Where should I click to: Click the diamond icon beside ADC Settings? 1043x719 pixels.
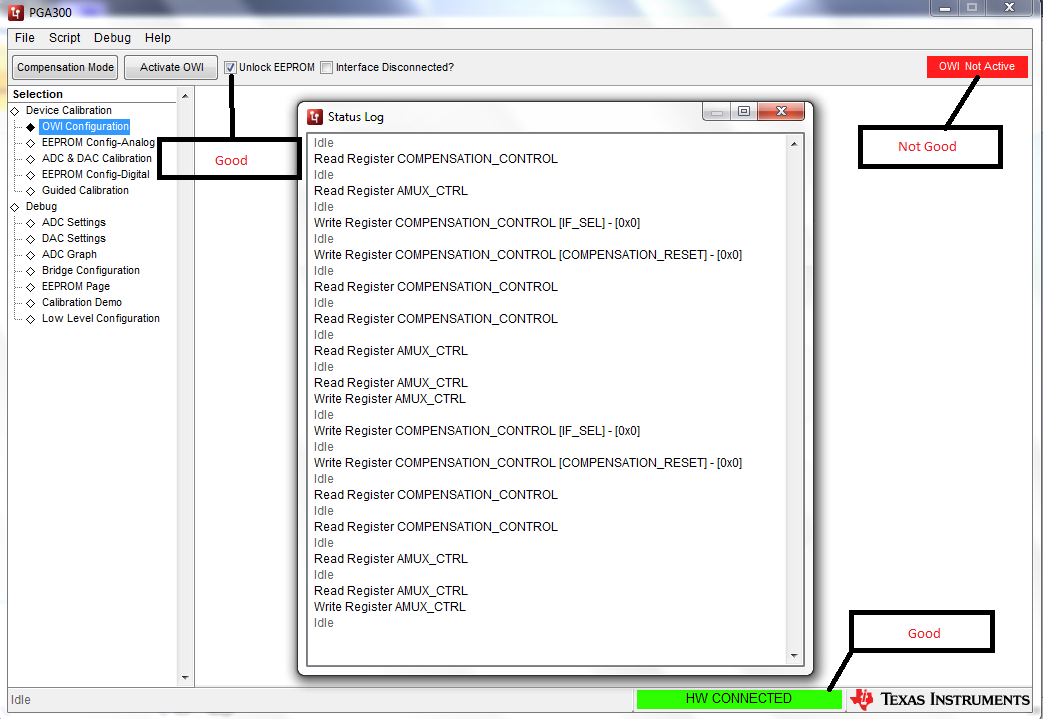31,223
